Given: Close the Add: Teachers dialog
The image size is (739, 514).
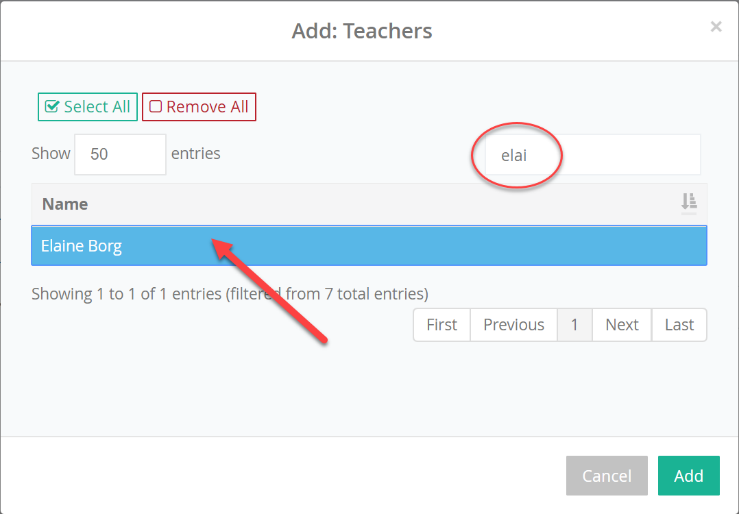Looking at the screenshot, I should (716, 27).
